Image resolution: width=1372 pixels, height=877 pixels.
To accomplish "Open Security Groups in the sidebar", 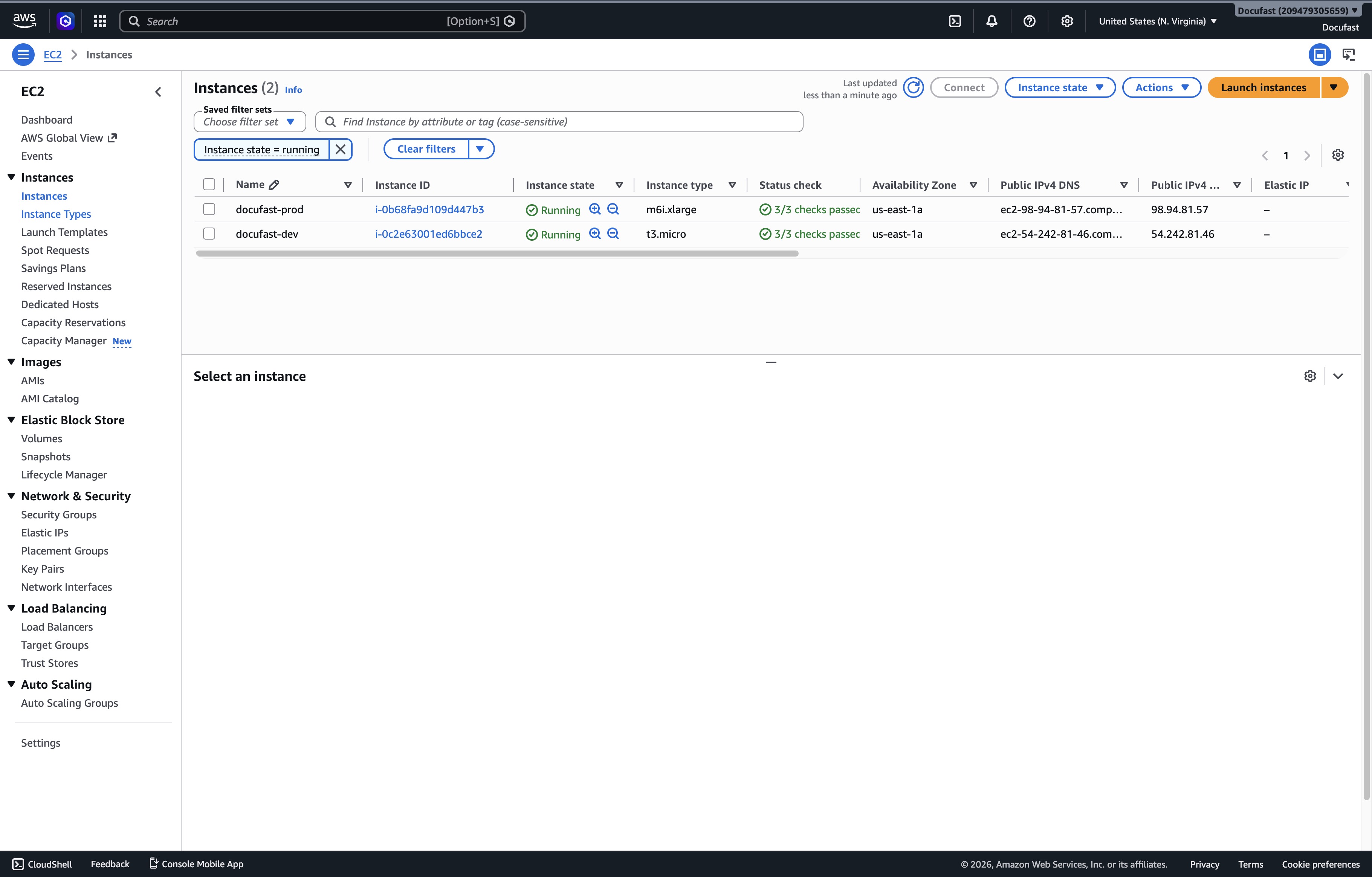I will tap(59, 515).
